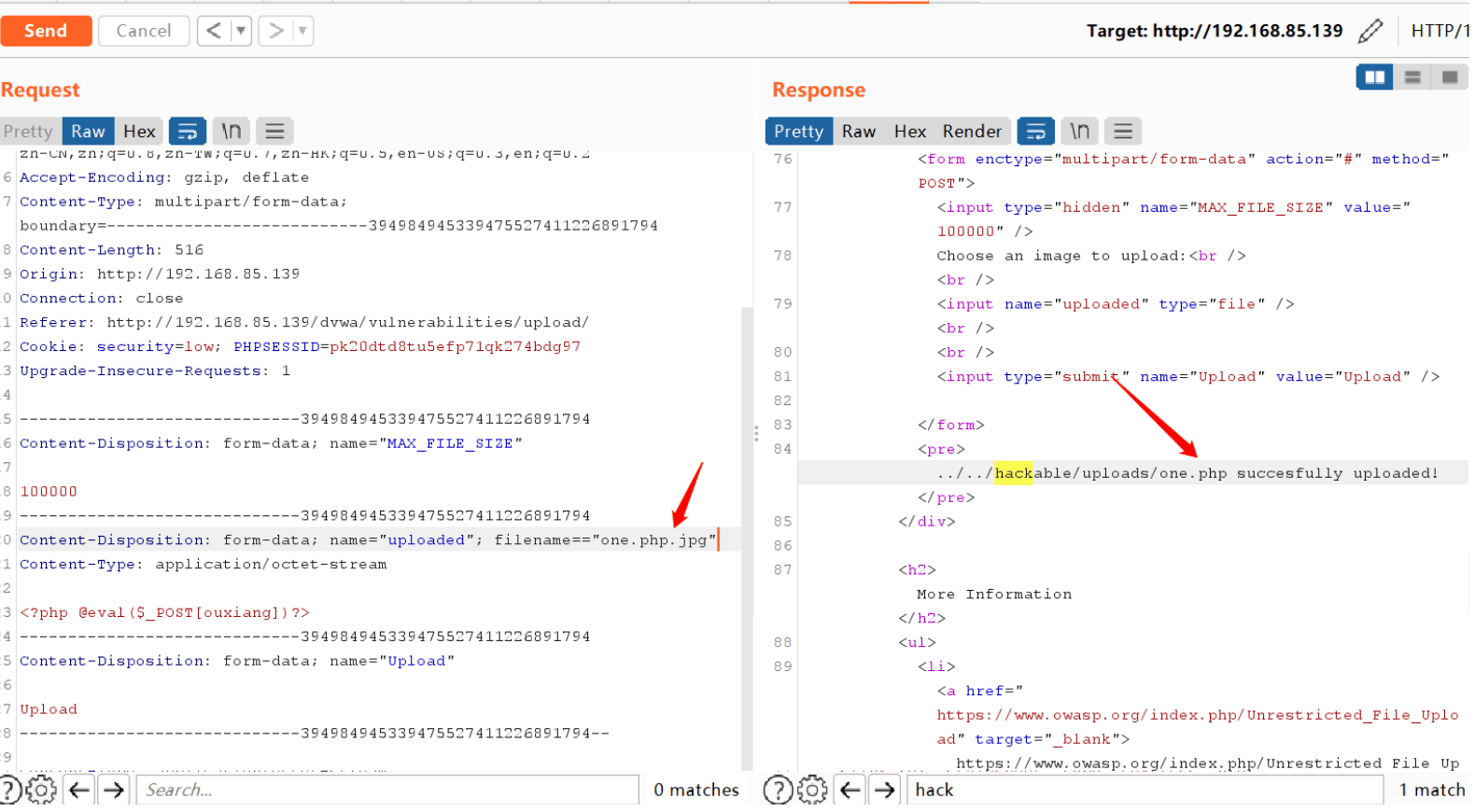
Task: Click the "Accept-Encoding: gzip, deflate" line
Action: (x=164, y=177)
